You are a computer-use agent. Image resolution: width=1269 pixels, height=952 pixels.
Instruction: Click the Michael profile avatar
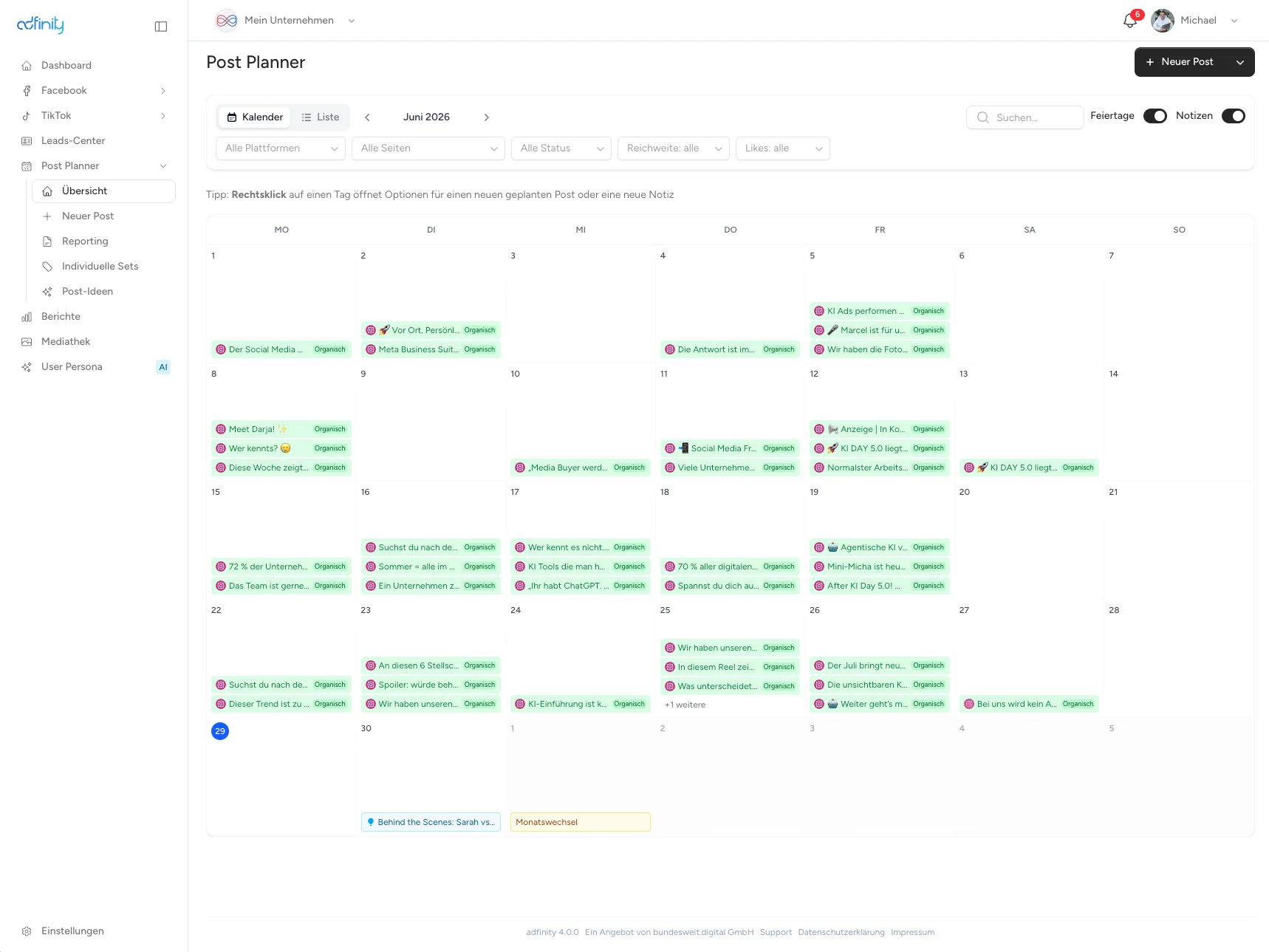point(1162,21)
